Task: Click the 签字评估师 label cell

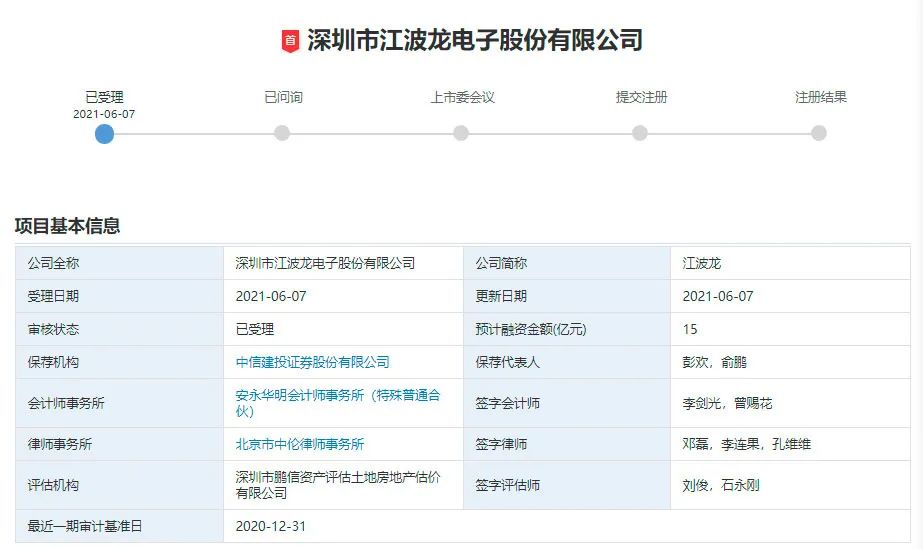Action: (x=567, y=485)
